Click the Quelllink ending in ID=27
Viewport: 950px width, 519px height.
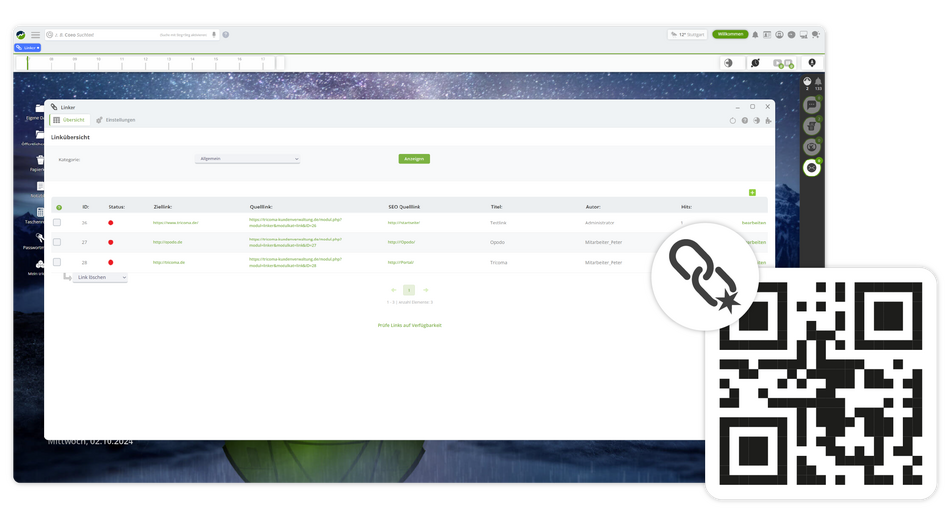coord(295,242)
